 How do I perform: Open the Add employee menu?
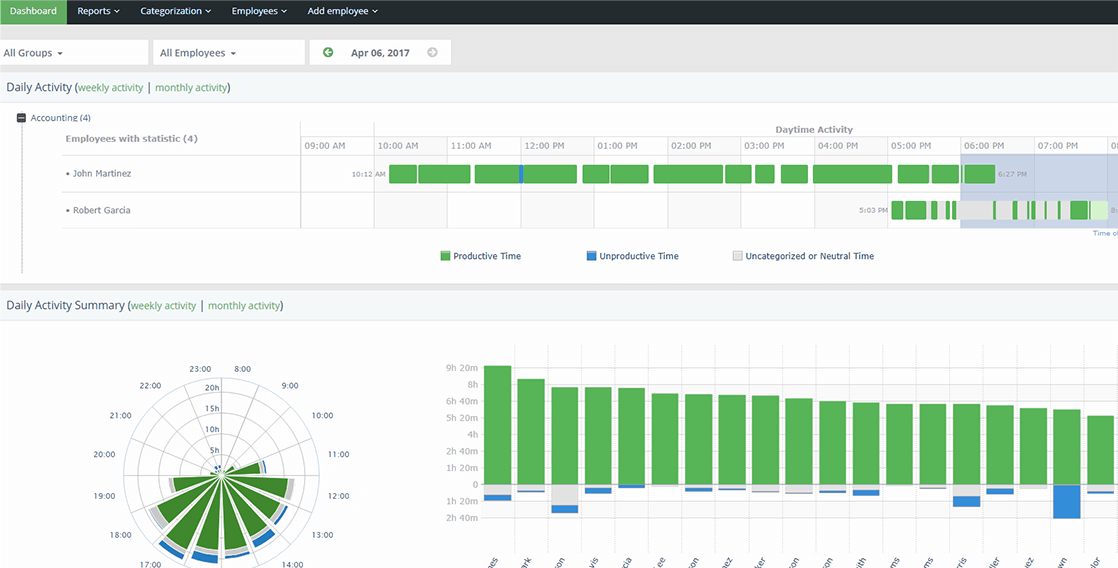click(342, 11)
